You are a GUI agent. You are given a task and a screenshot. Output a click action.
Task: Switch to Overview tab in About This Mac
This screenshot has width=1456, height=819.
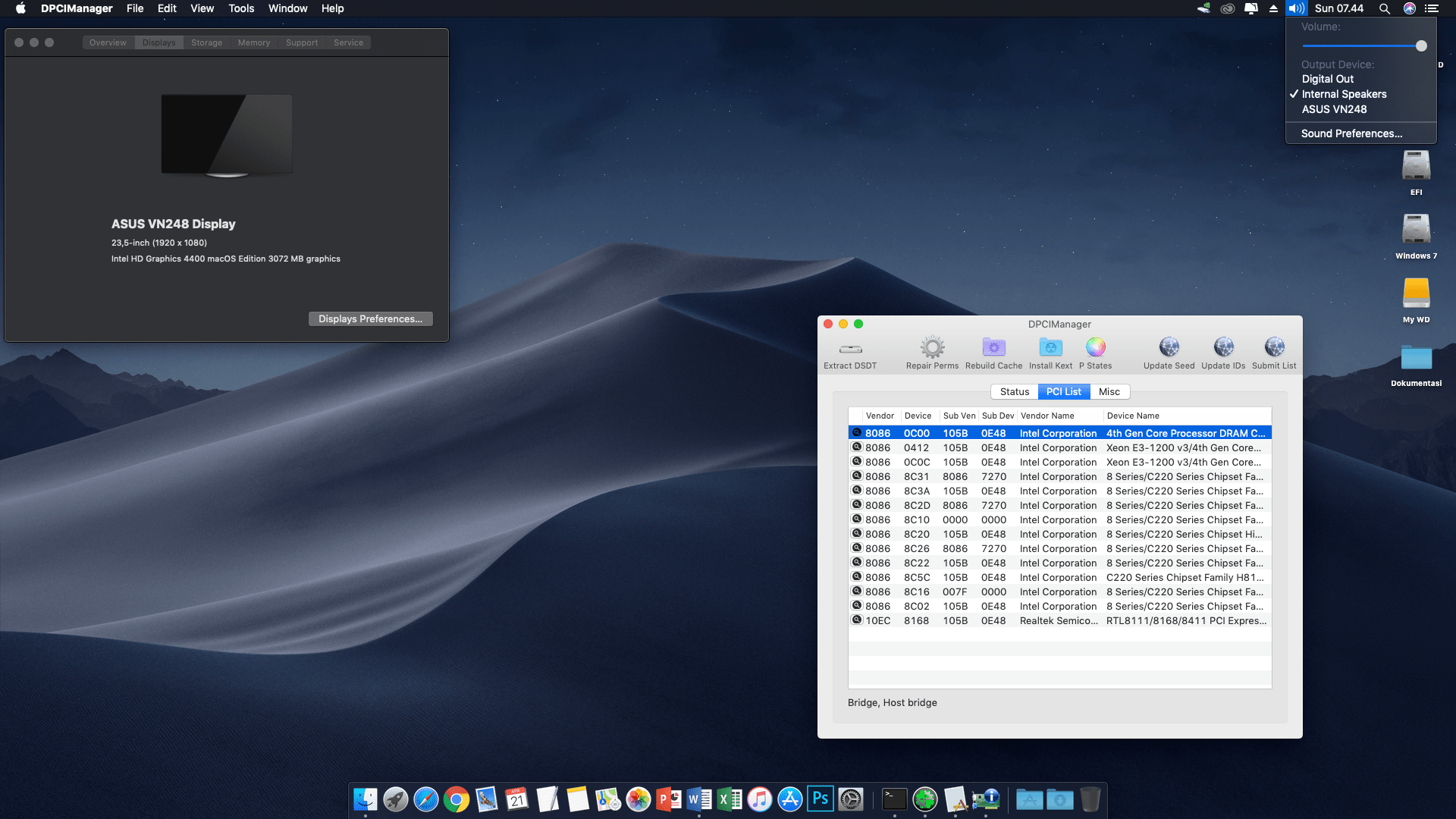[108, 42]
